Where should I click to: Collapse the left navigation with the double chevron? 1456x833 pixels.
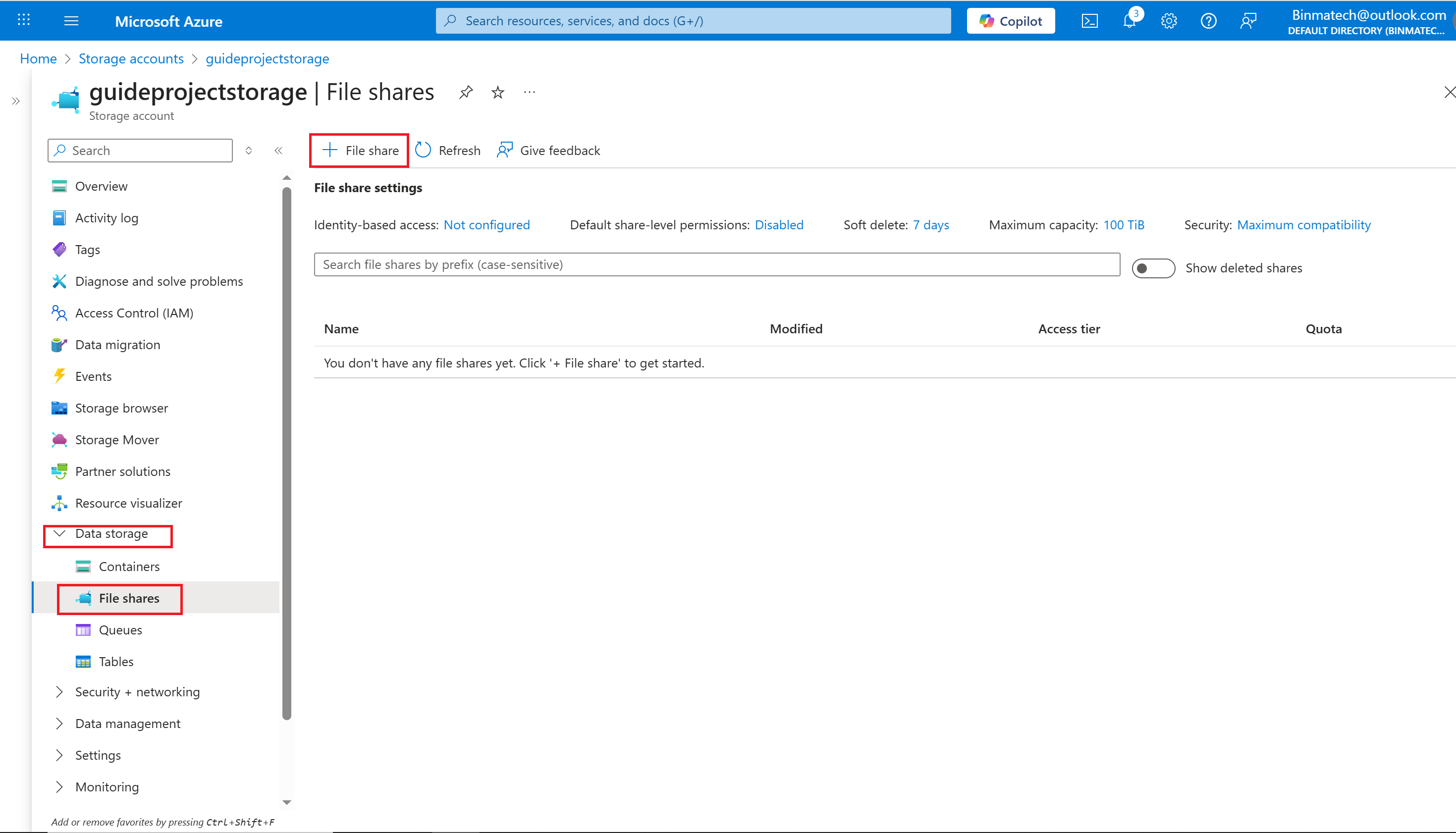[x=278, y=151]
